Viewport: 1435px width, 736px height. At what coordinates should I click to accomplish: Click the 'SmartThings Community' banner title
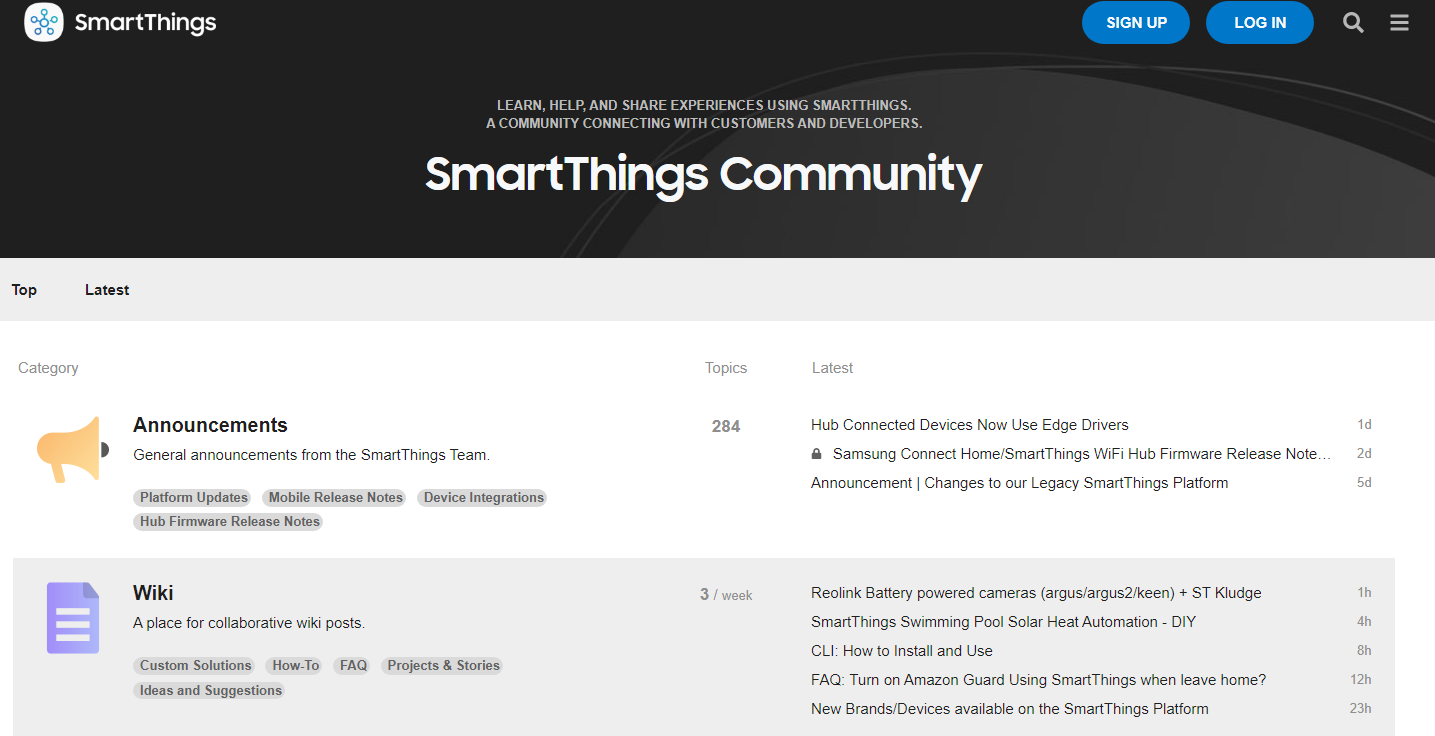click(704, 174)
